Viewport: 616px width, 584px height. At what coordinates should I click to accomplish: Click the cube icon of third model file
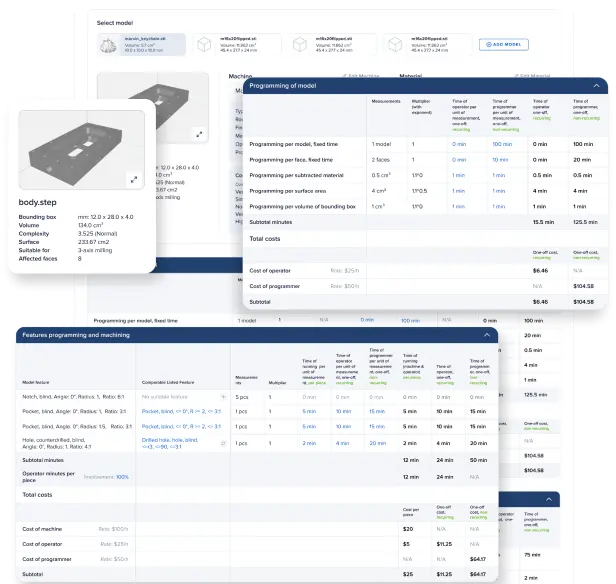[x=299, y=45]
